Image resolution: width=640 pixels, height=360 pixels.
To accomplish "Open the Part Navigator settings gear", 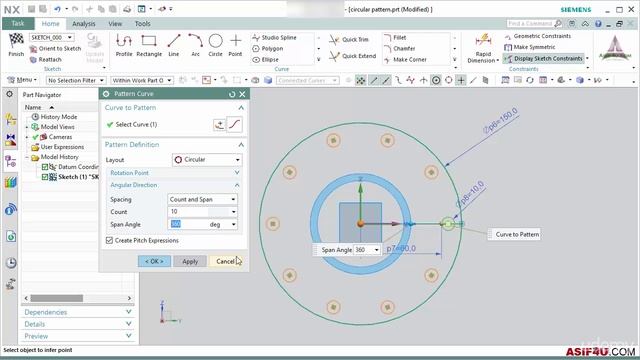I will pyautogui.click(x=9, y=94).
